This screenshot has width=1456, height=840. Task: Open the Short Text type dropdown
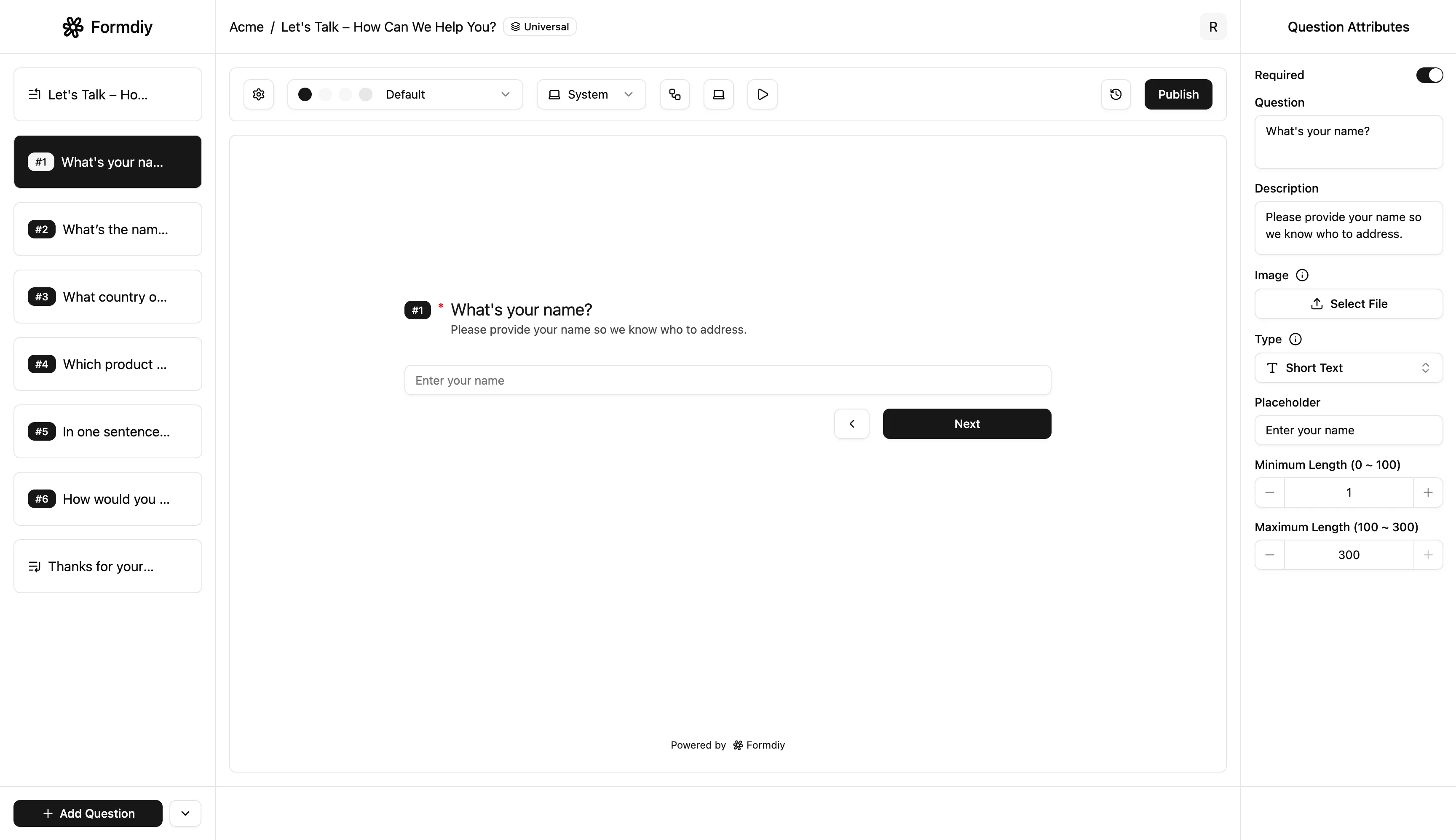pyautogui.click(x=1349, y=368)
